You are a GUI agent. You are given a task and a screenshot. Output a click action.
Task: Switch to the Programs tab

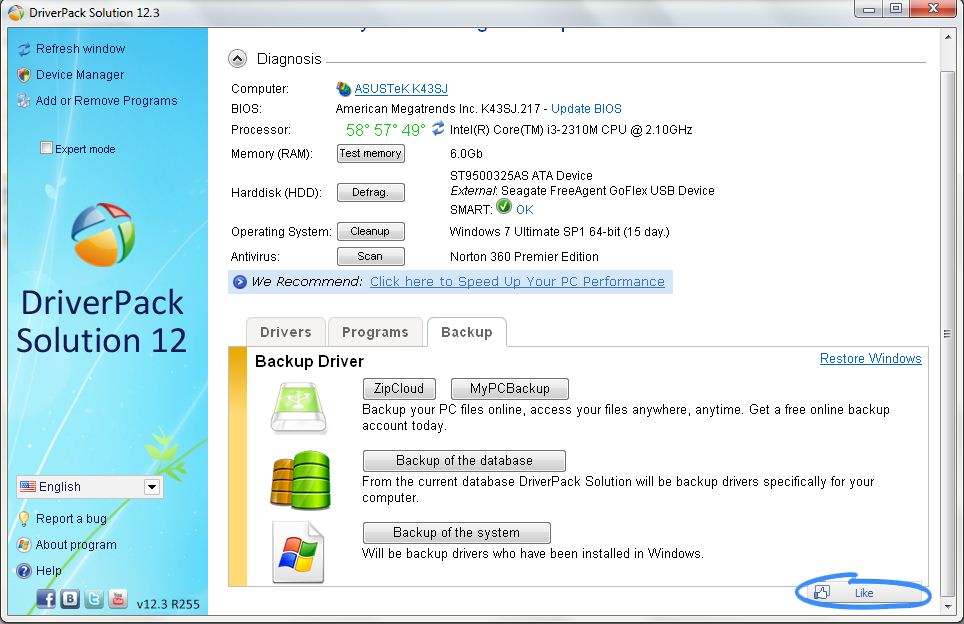375,332
